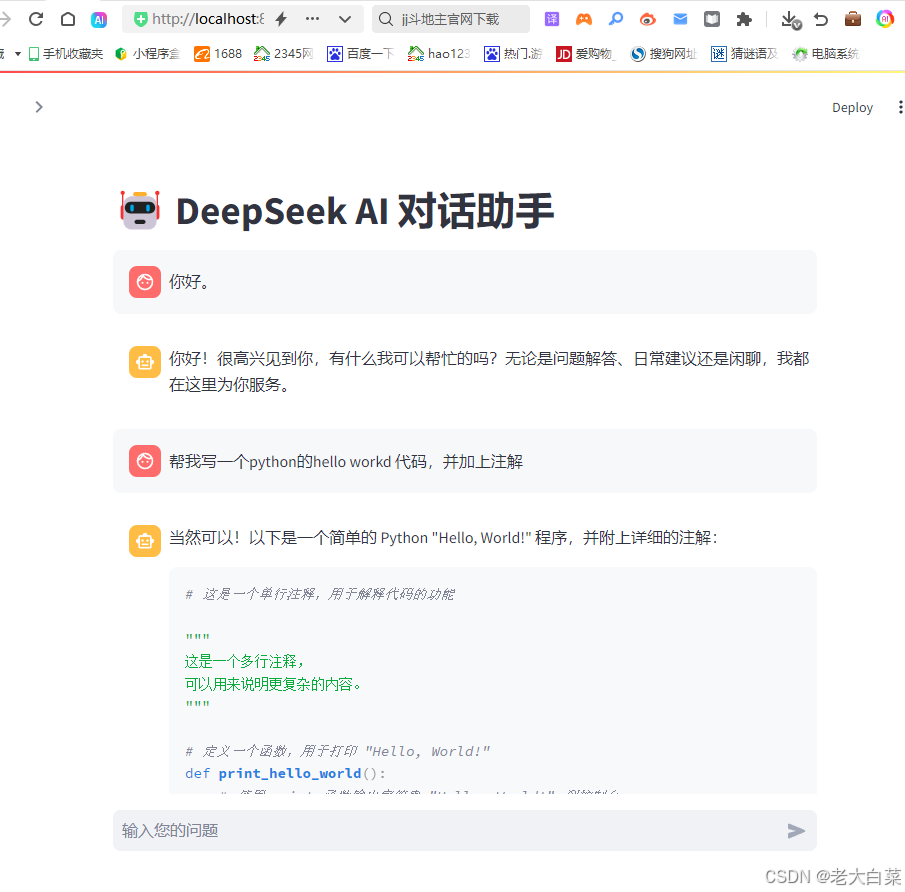The image size is (905, 892).
Task: Go to the browser home page icon
Action: (x=68, y=19)
